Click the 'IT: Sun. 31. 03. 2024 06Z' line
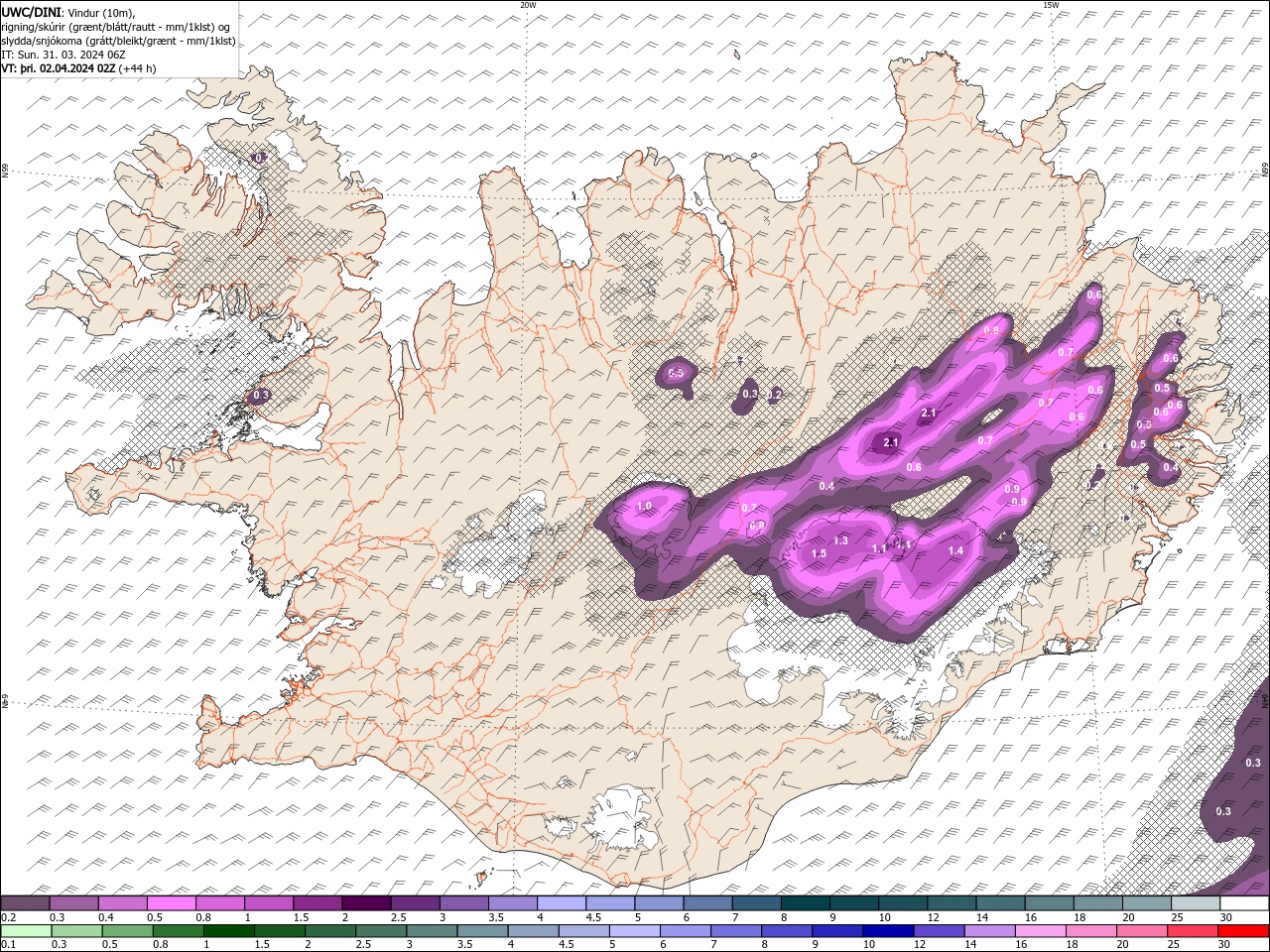This screenshot has height=952, width=1270. pos(65,55)
